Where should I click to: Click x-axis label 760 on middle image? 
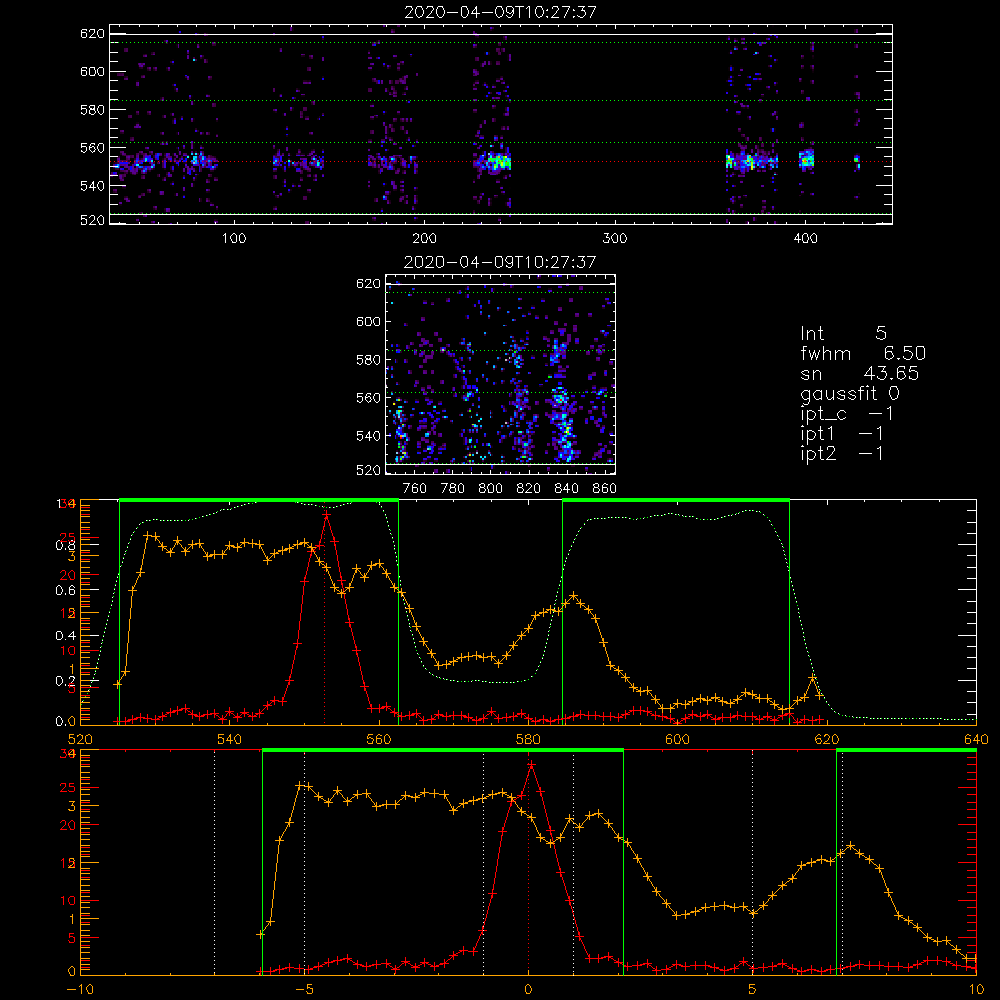[415, 489]
